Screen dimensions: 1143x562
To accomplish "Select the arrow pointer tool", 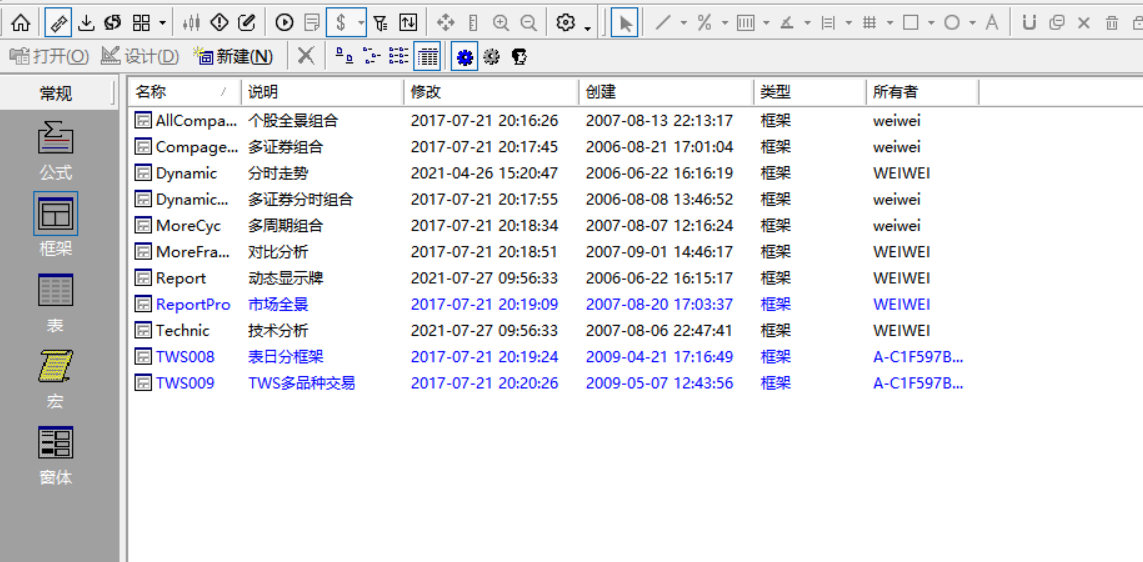I will [625, 23].
